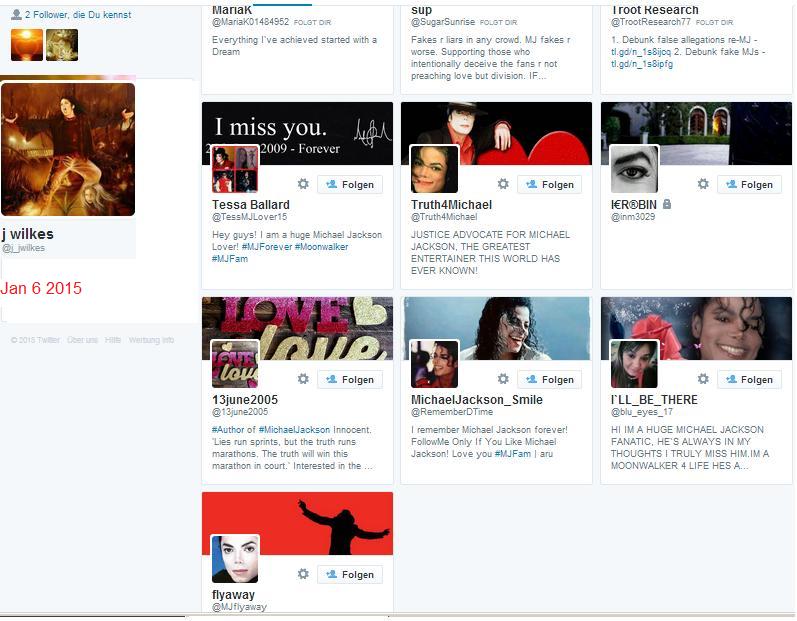Click protected account lock icon beside I€R®BIN
The height and width of the screenshot is (621, 797).
pos(667,204)
